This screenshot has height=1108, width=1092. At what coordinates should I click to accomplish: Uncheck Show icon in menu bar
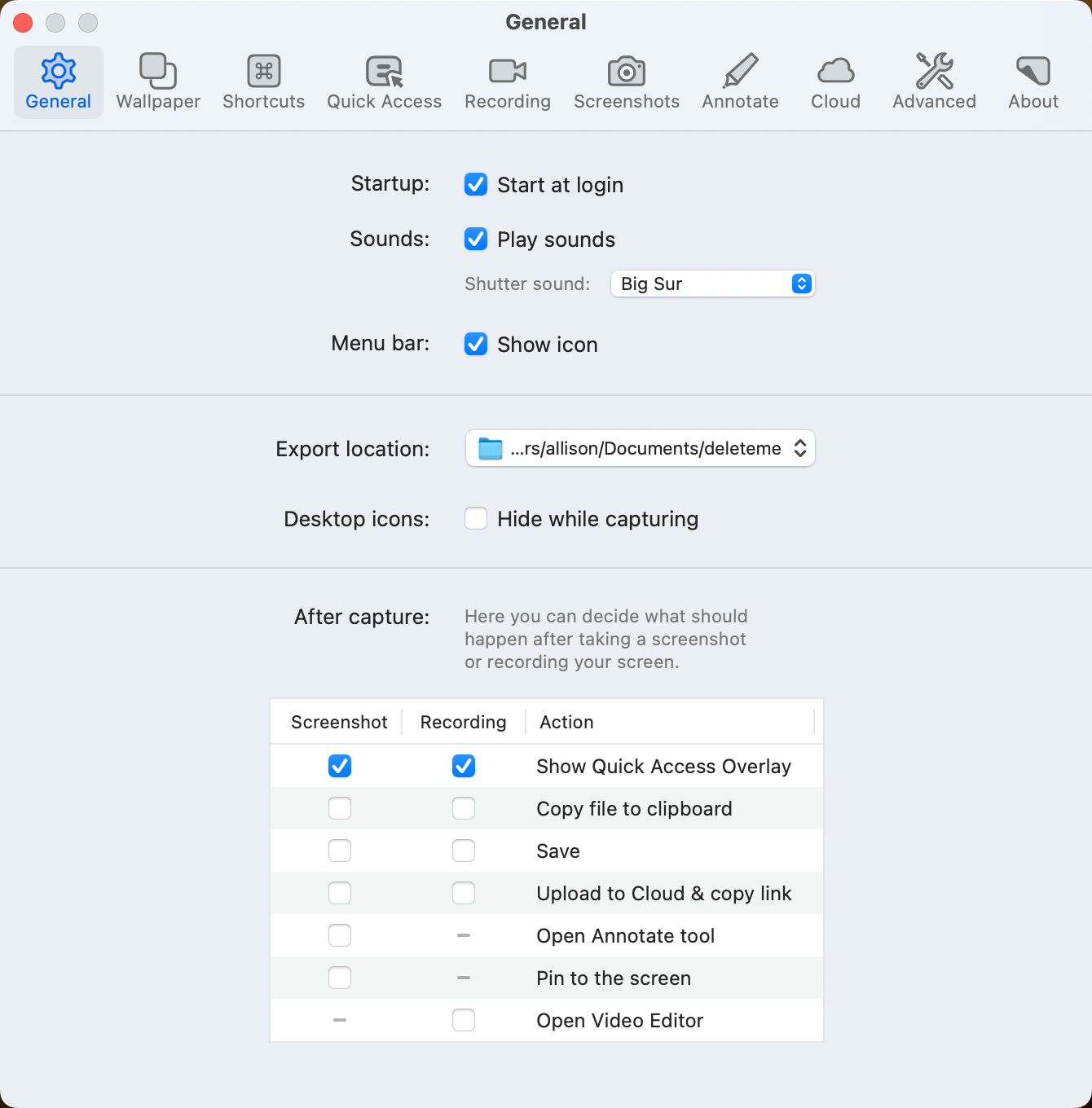476,345
